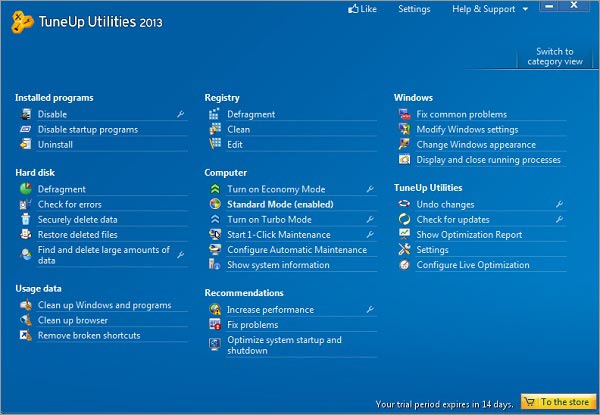Image resolution: width=600 pixels, height=415 pixels.
Task: Click the Increase performance icon
Action: (x=215, y=309)
